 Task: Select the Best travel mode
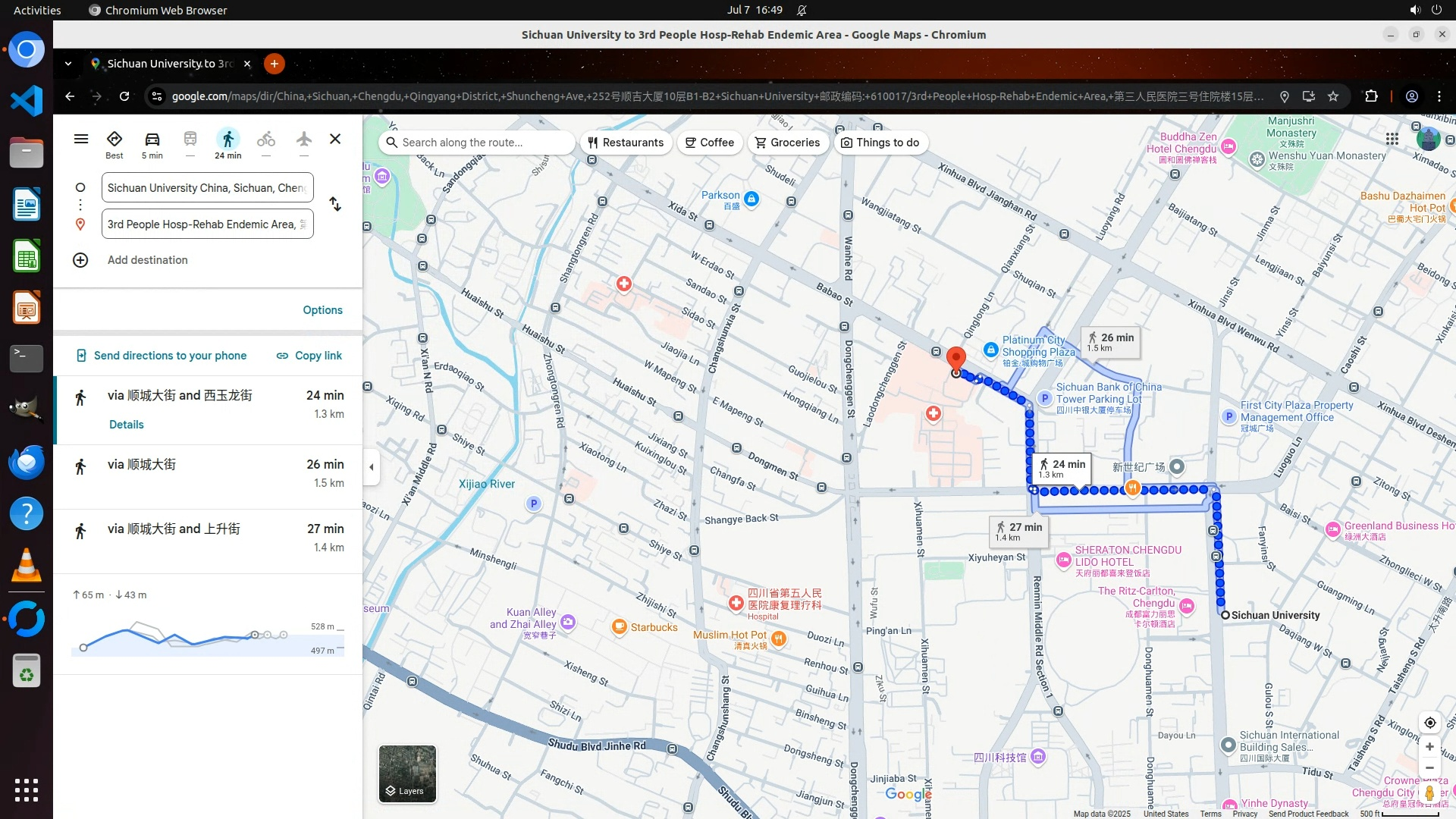click(x=115, y=143)
